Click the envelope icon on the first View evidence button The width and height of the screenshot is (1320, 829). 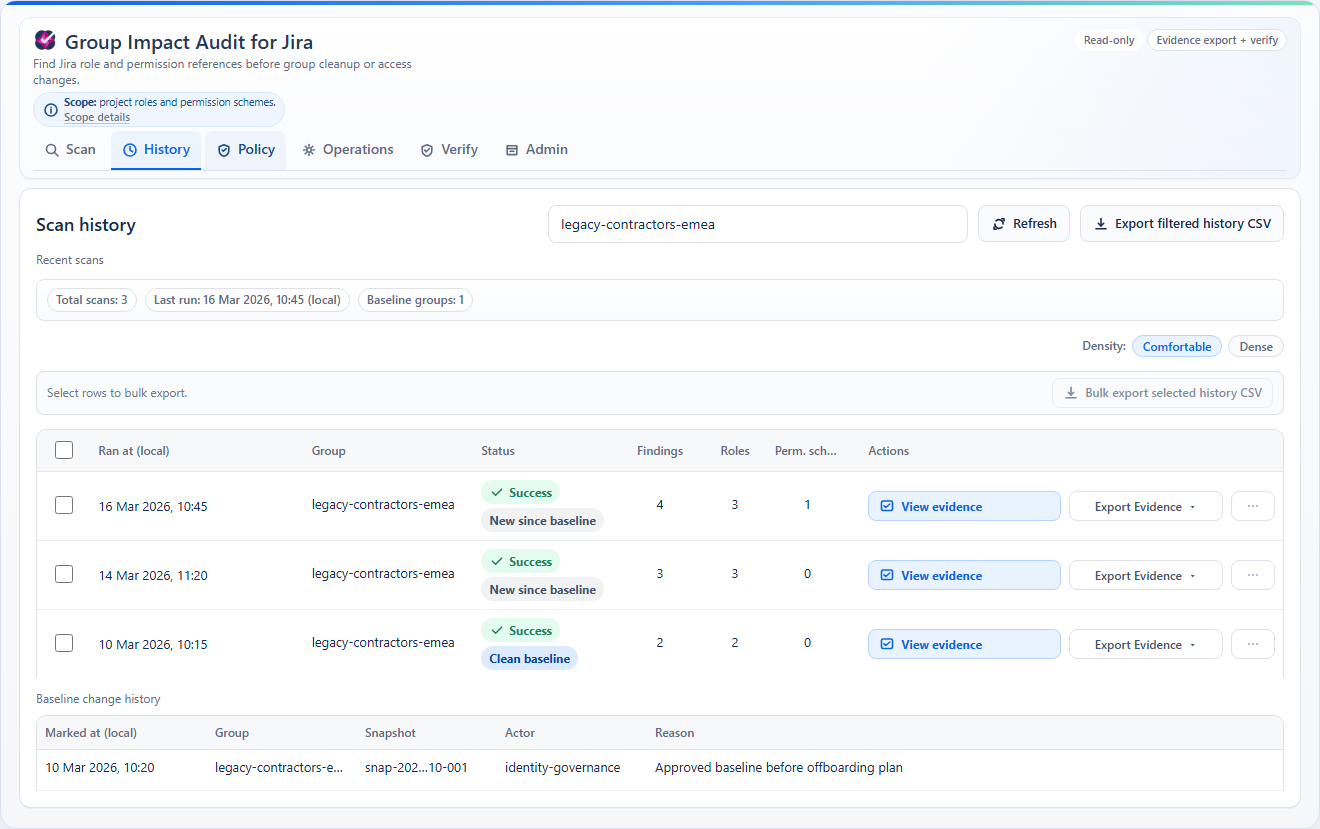886,506
